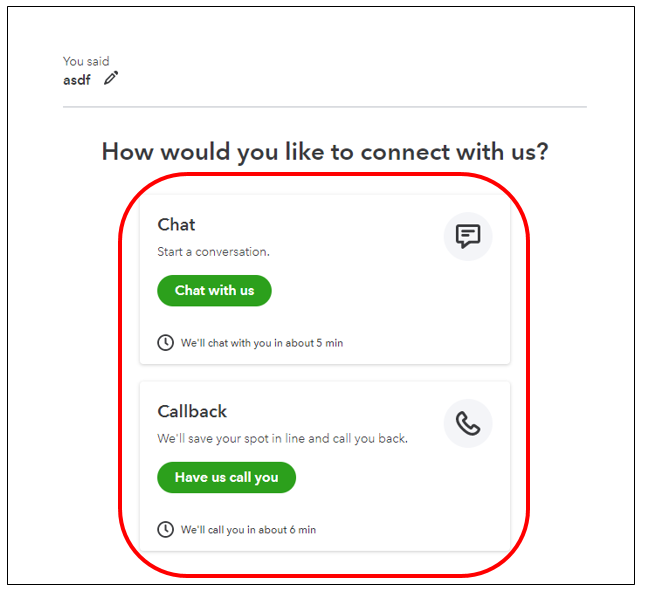The image size is (653, 594).
Task: Click the pencil edit icon beside asdf
Action: 111,78
